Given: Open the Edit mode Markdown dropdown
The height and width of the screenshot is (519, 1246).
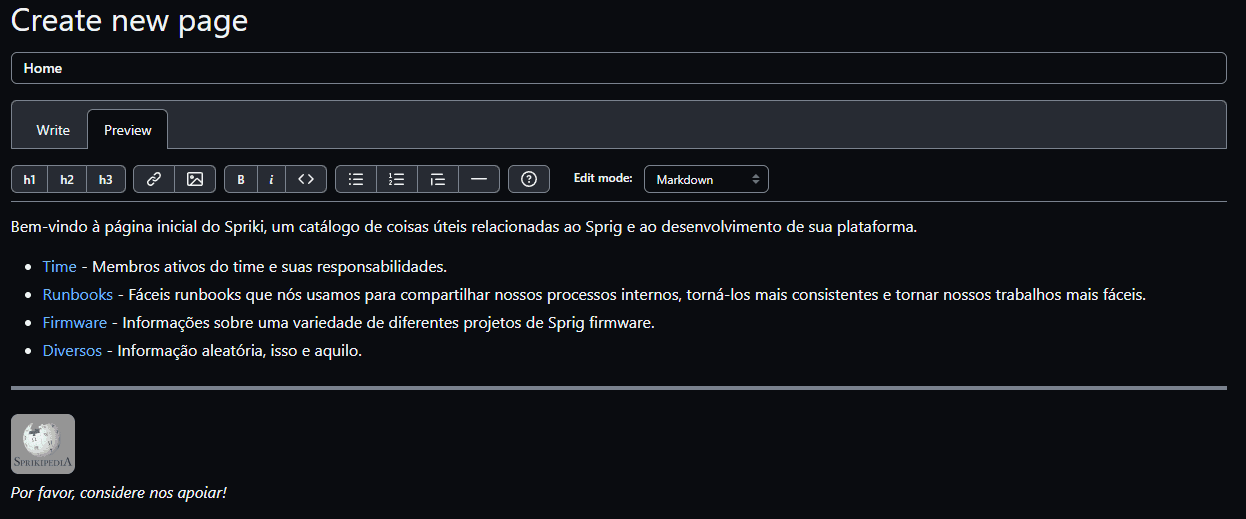Looking at the screenshot, I should (706, 179).
